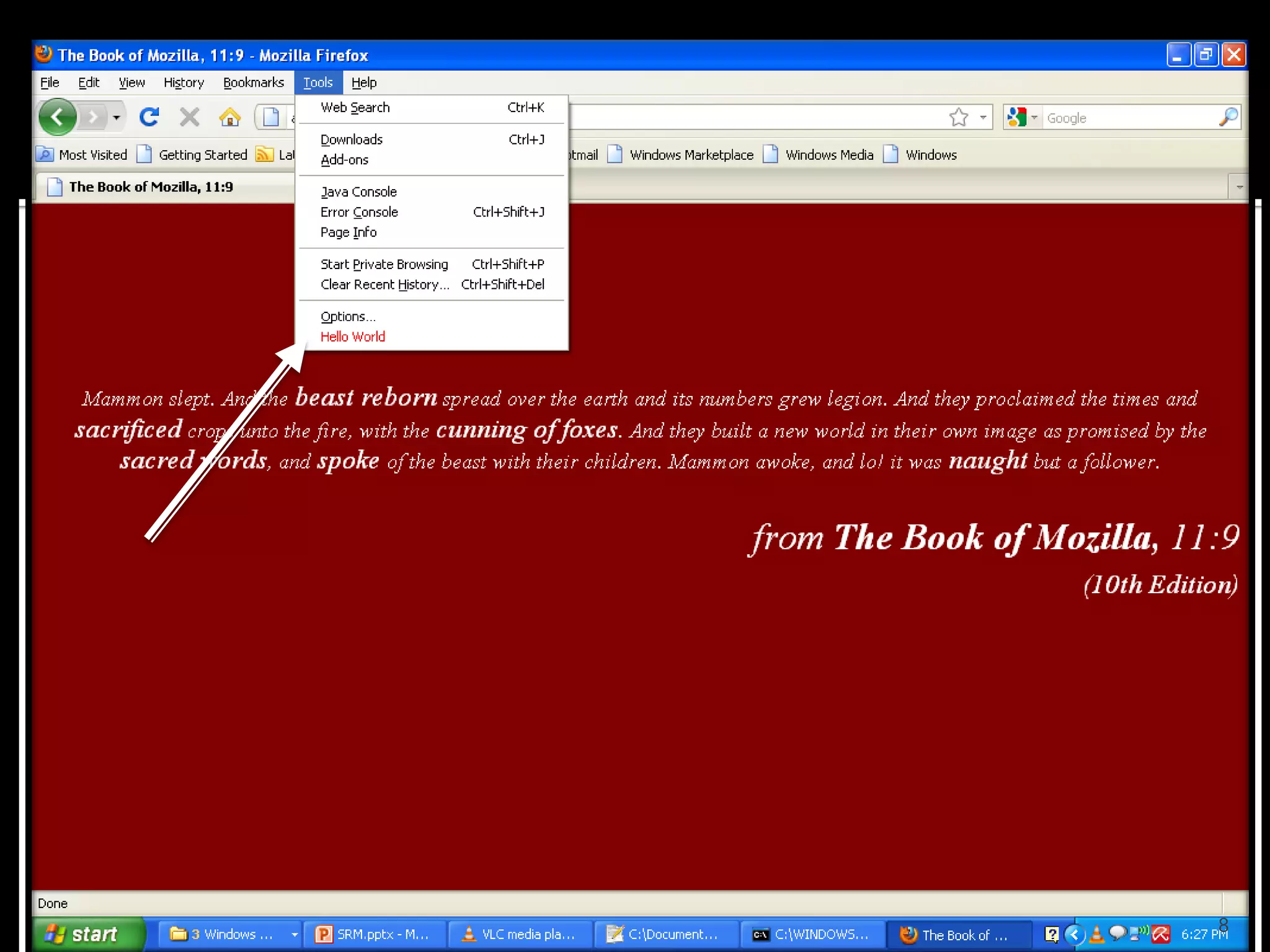1270x952 pixels.
Task: Switch to SRM.pptx taskbar item
Action: coord(373,934)
